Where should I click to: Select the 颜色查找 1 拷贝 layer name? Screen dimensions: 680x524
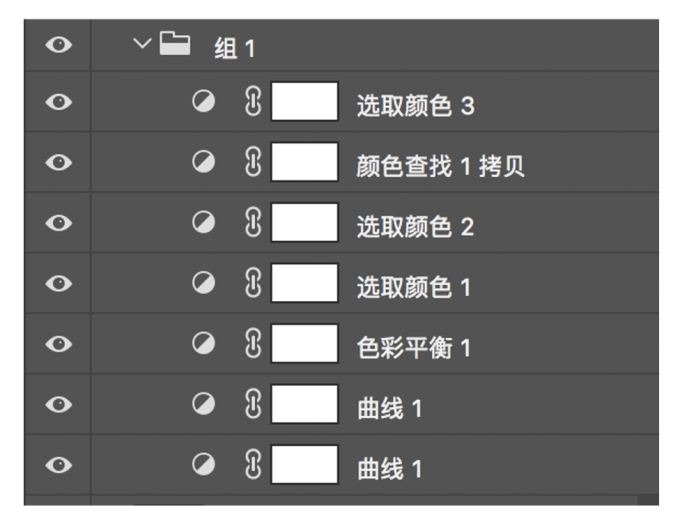(x=441, y=166)
